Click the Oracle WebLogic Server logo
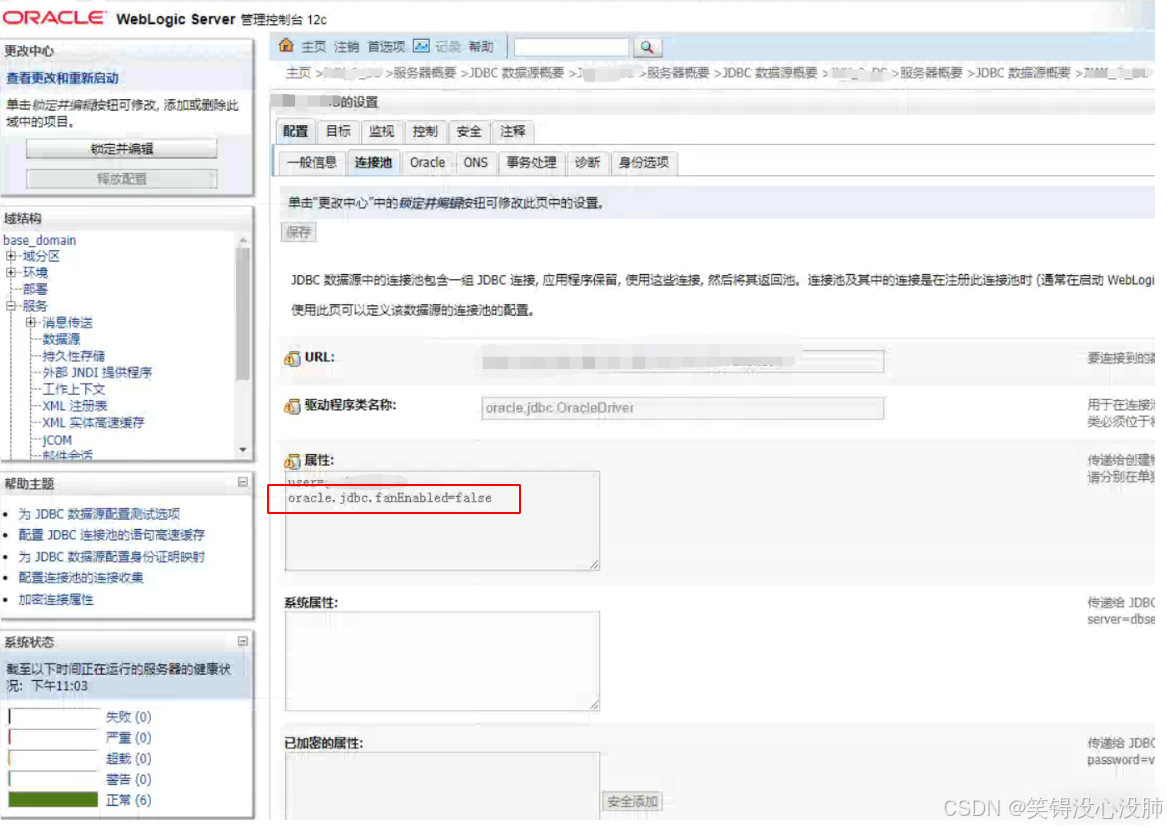 pos(55,15)
